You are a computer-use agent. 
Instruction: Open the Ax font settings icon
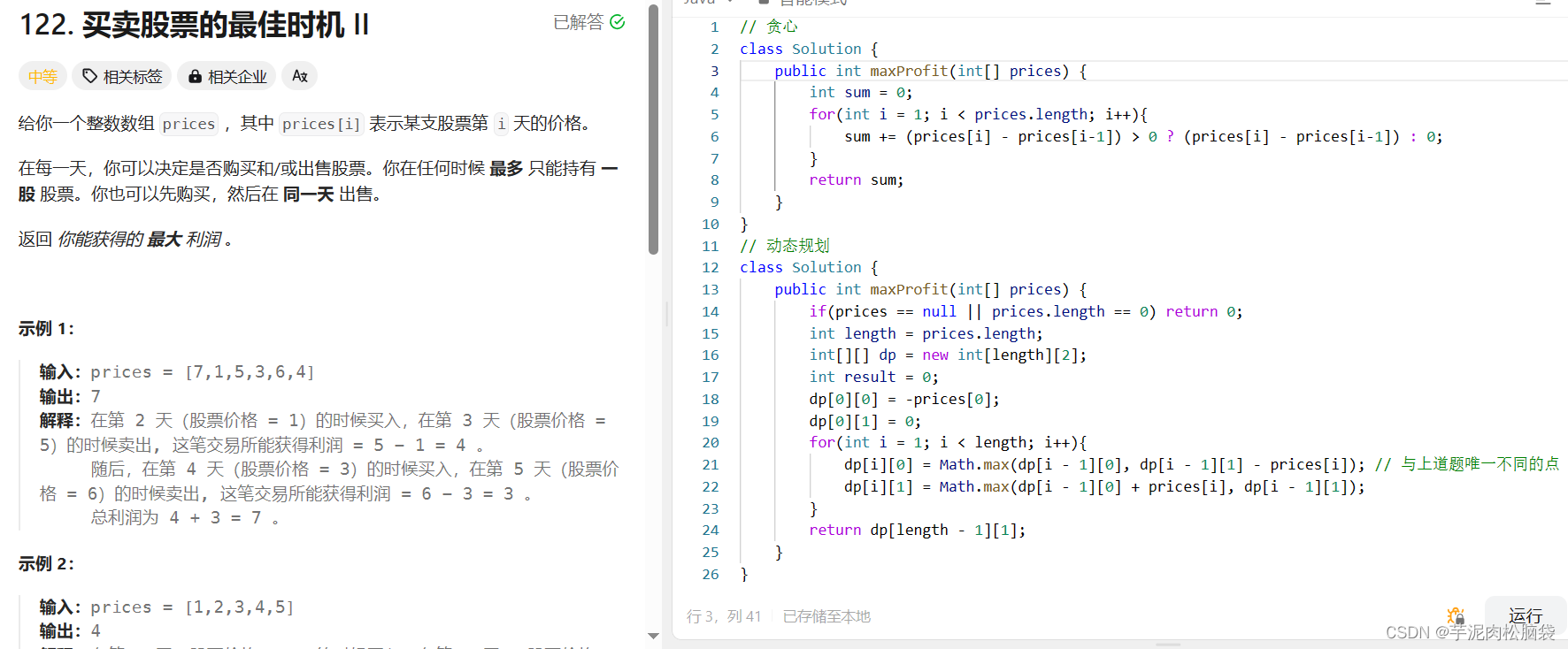click(x=300, y=76)
